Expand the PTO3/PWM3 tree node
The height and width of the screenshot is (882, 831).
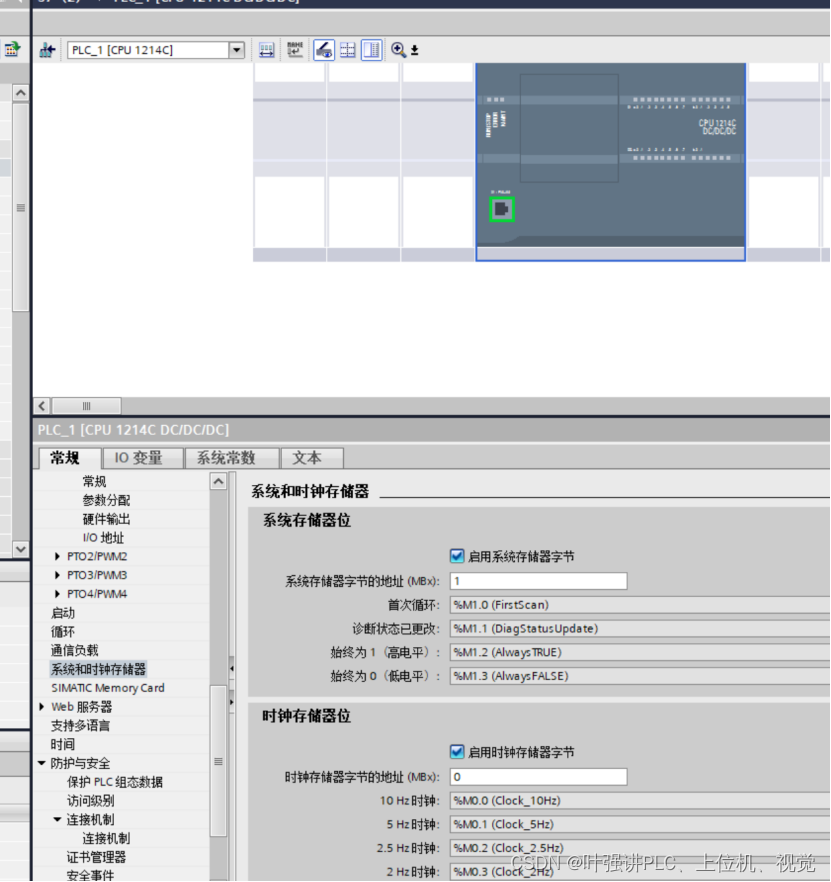pos(57,575)
